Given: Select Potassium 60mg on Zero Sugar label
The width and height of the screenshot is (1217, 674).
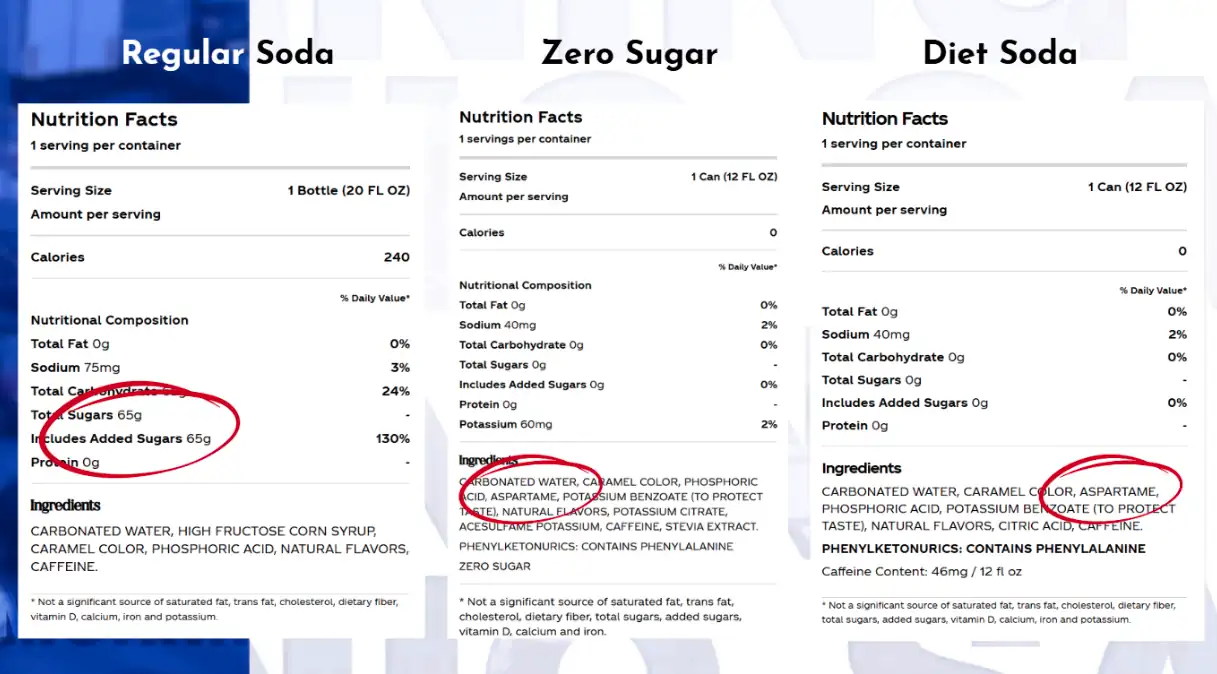Looking at the screenshot, I should point(505,424).
